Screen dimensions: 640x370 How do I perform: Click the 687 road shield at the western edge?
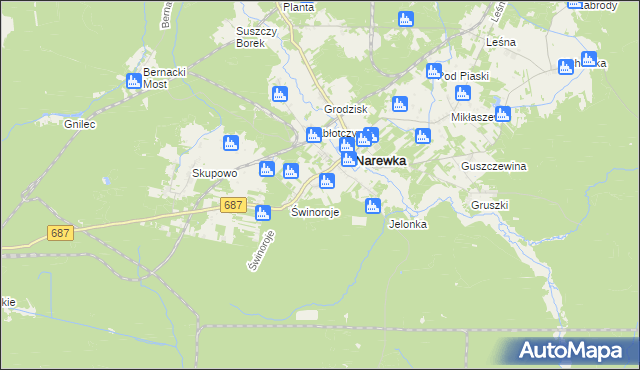tap(60, 233)
